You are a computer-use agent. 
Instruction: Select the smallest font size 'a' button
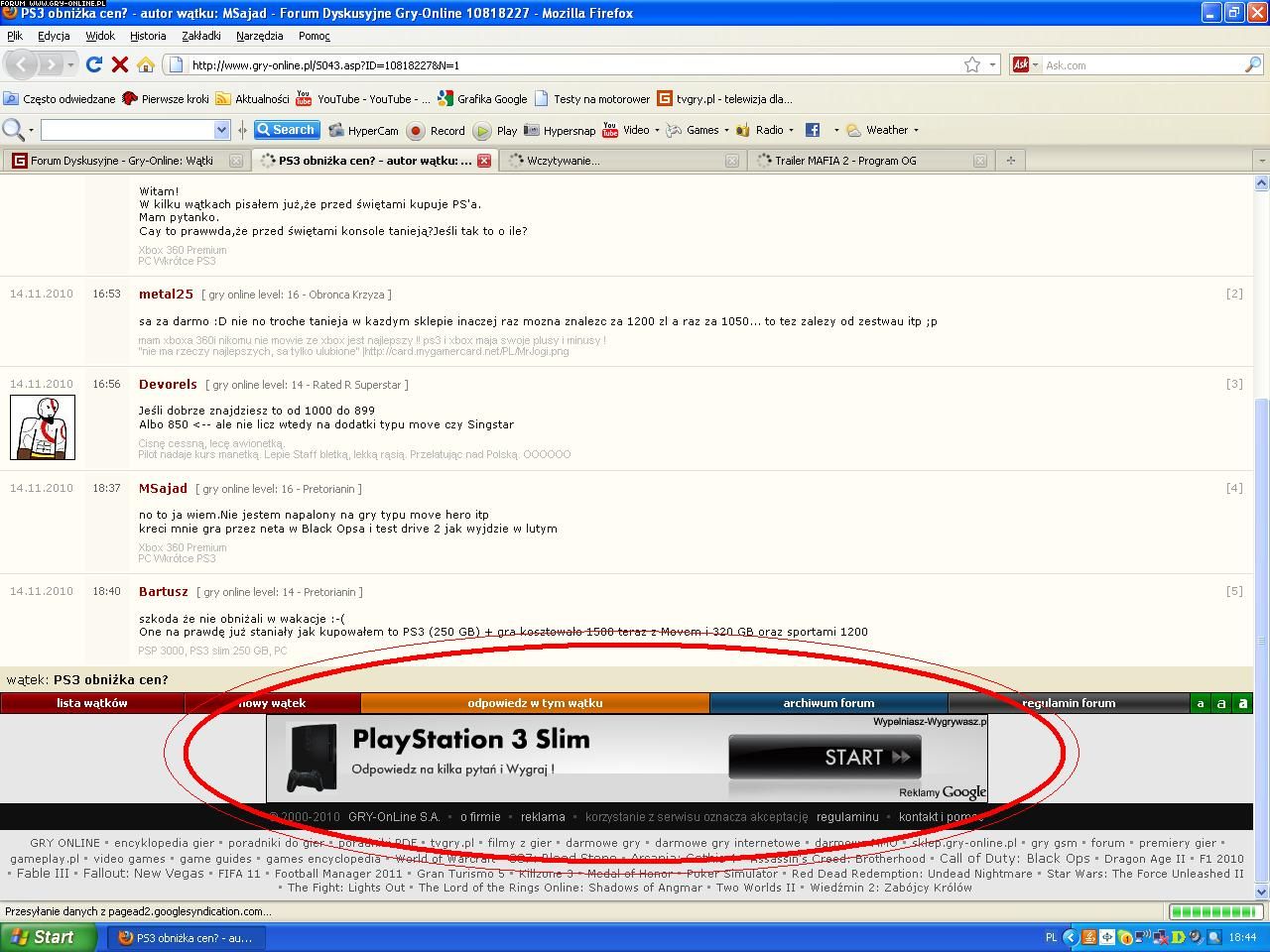coord(1201,703)
